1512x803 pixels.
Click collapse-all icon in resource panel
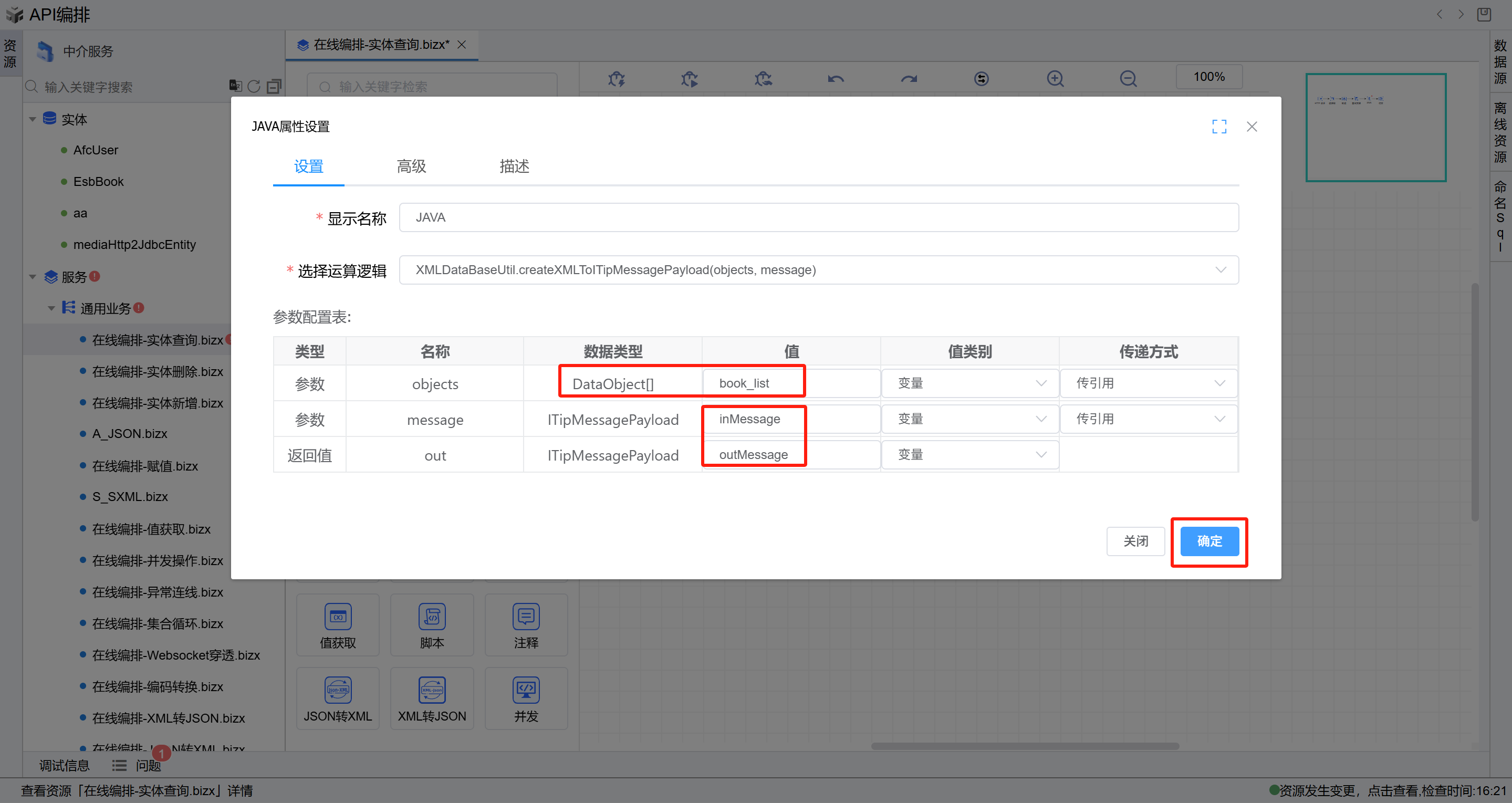pos(274,86)
